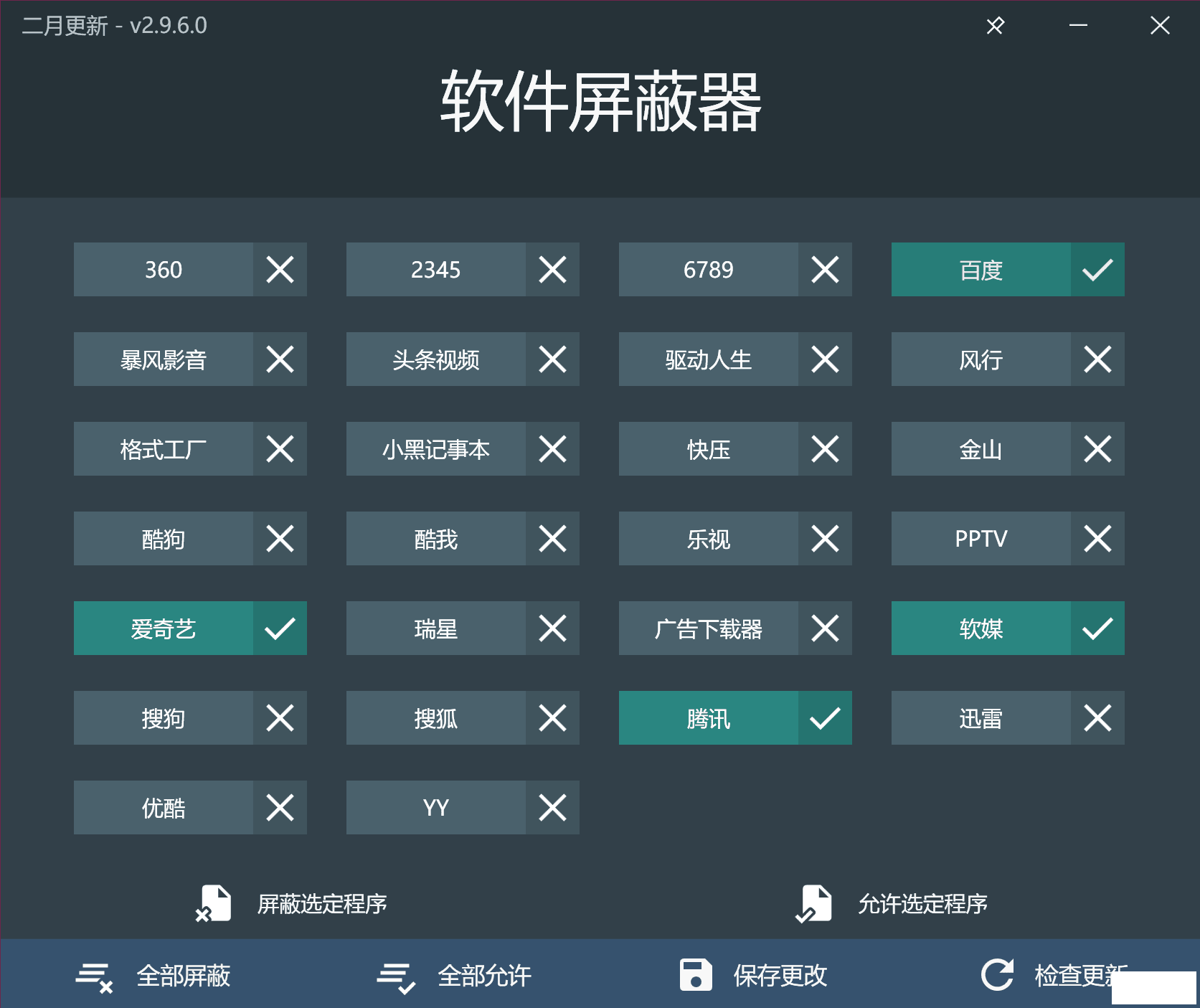Click 保存更改 to save changes

753,976
